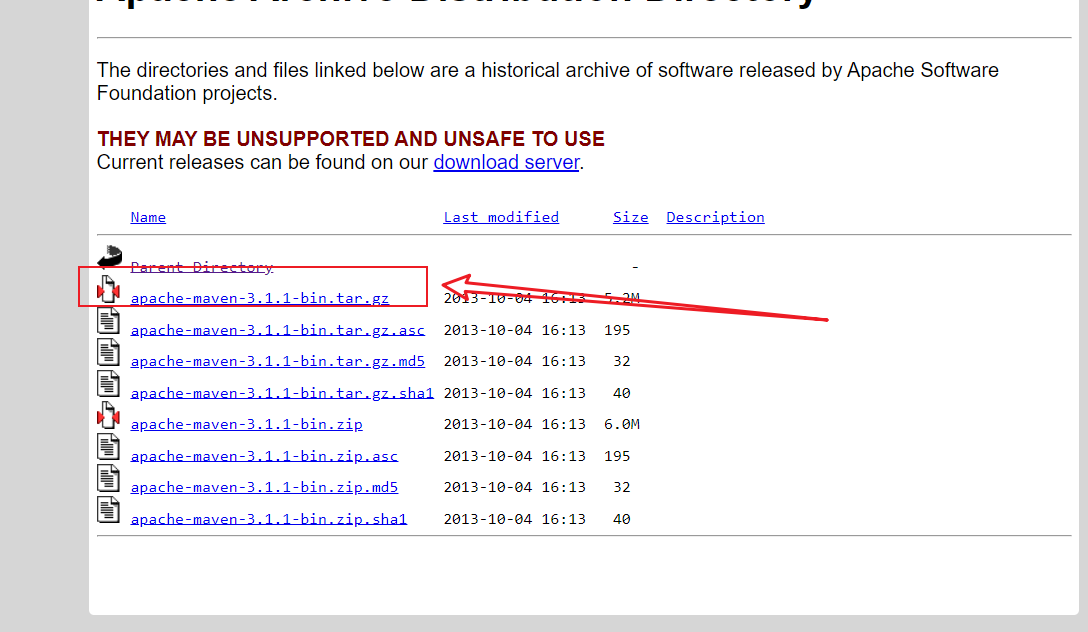Click the document icon beside apache-maven-3.1.1-bin.zip.asc
Image resolution: width=1088 pixels, height=632 pixels.
[x=108, y=447]
